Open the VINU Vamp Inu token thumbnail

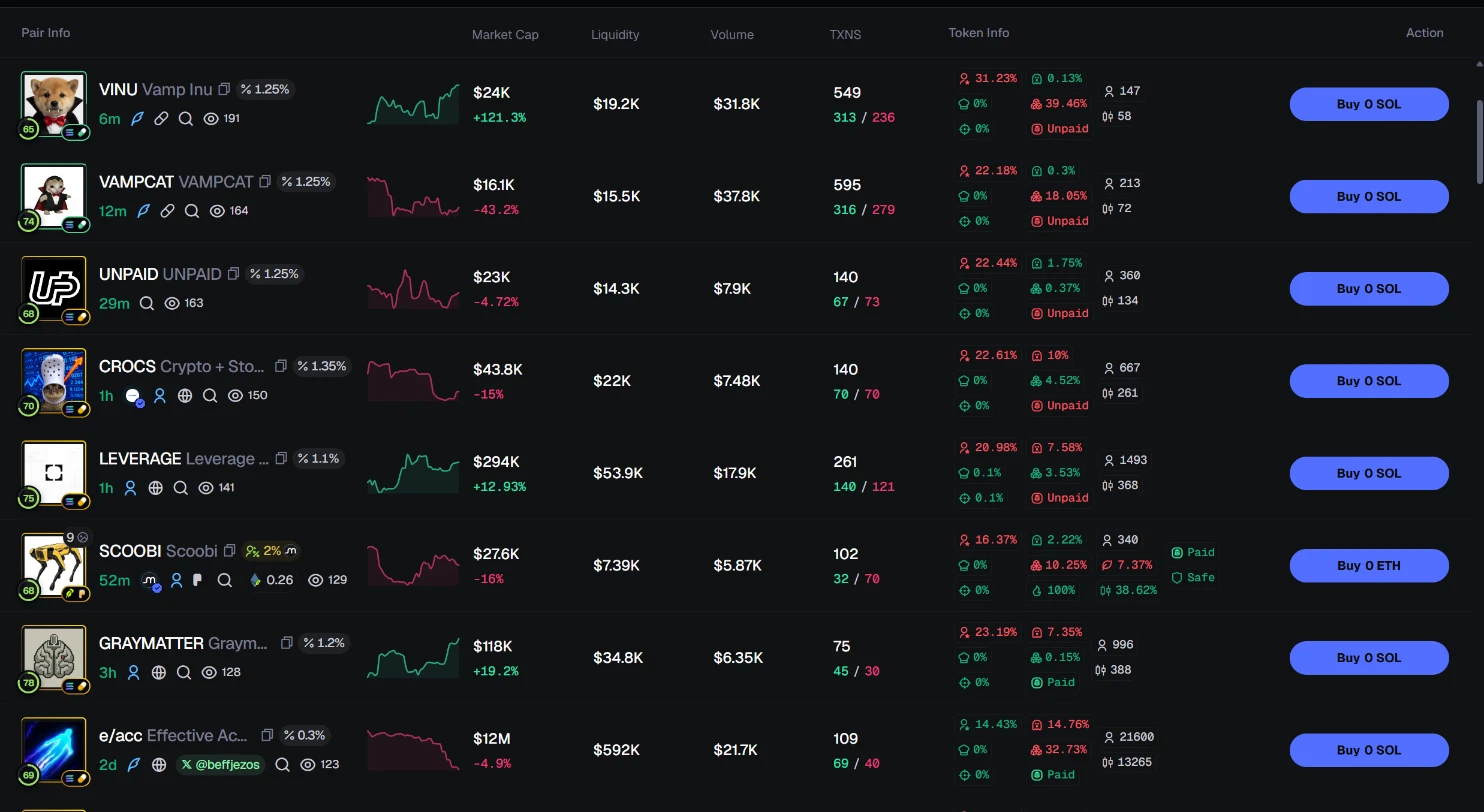(x=54, y=103)
